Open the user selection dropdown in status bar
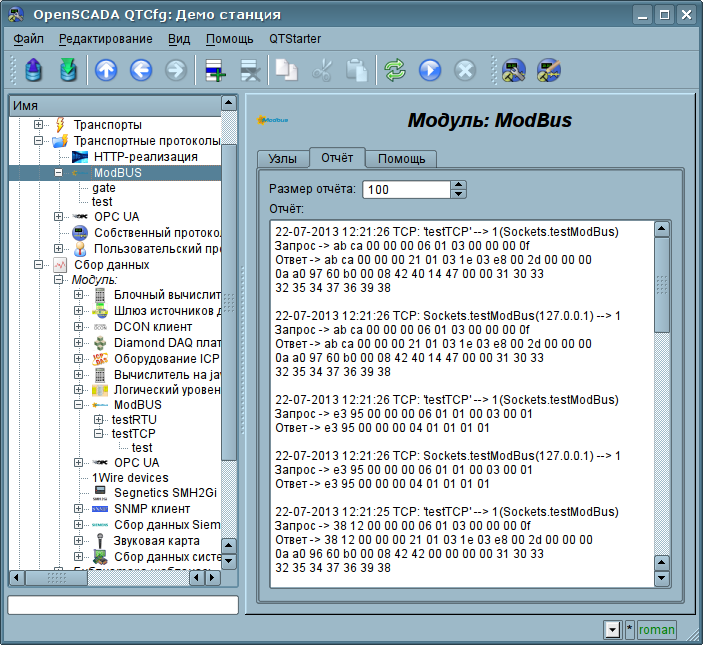 (x=612, y=630)
